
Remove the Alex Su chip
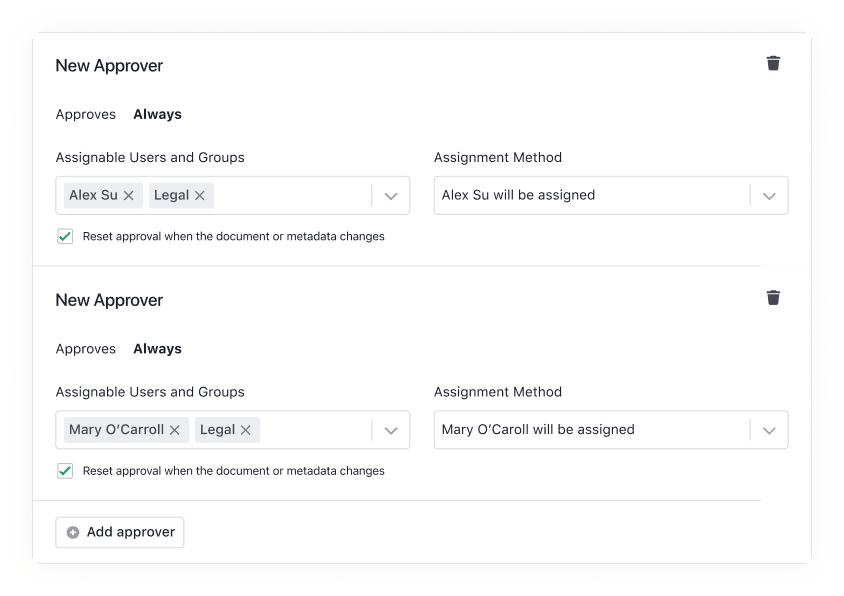coord(127,195)
